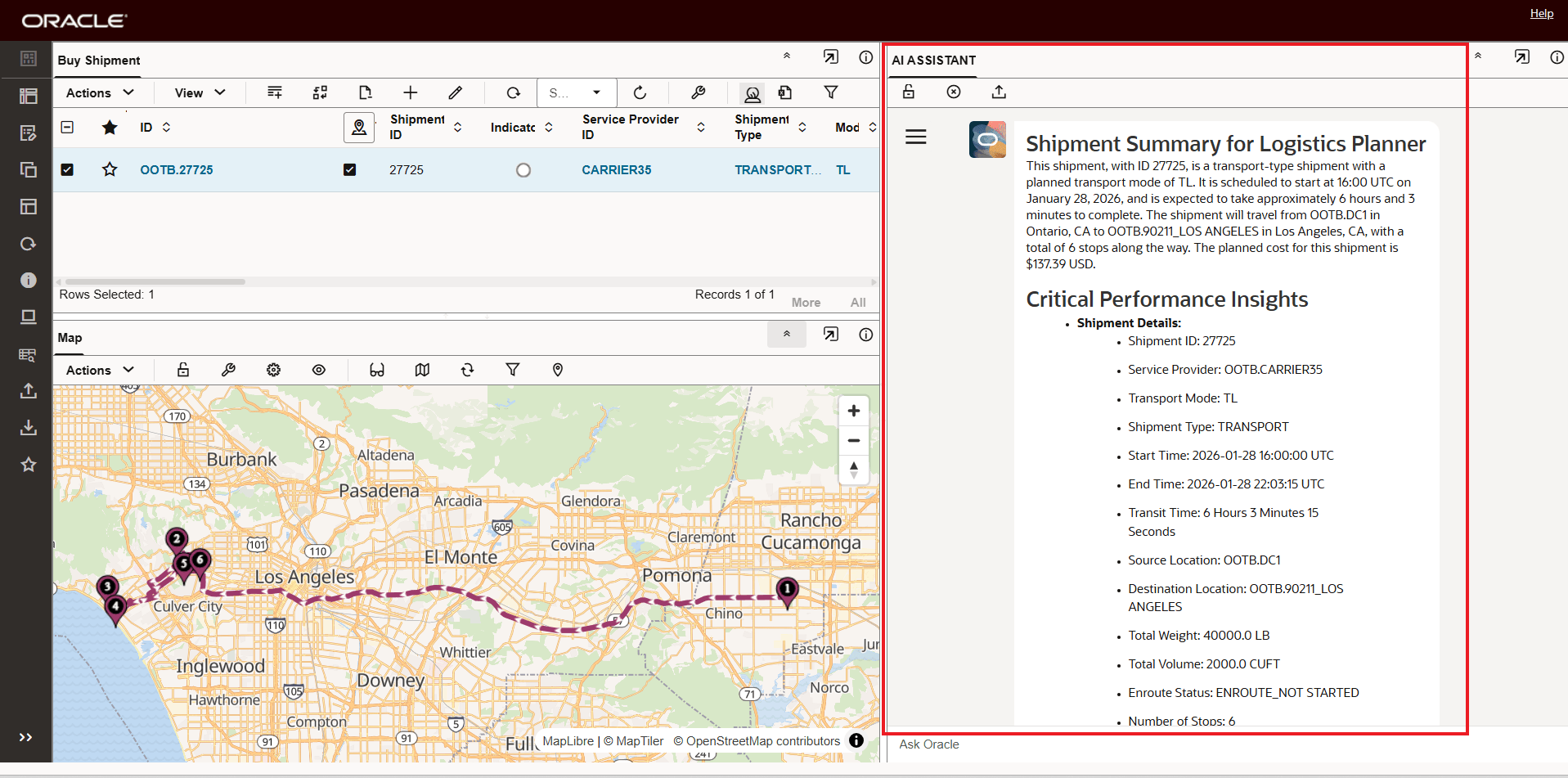
Task: Click the All records link
Action: [x=858, y=303]
